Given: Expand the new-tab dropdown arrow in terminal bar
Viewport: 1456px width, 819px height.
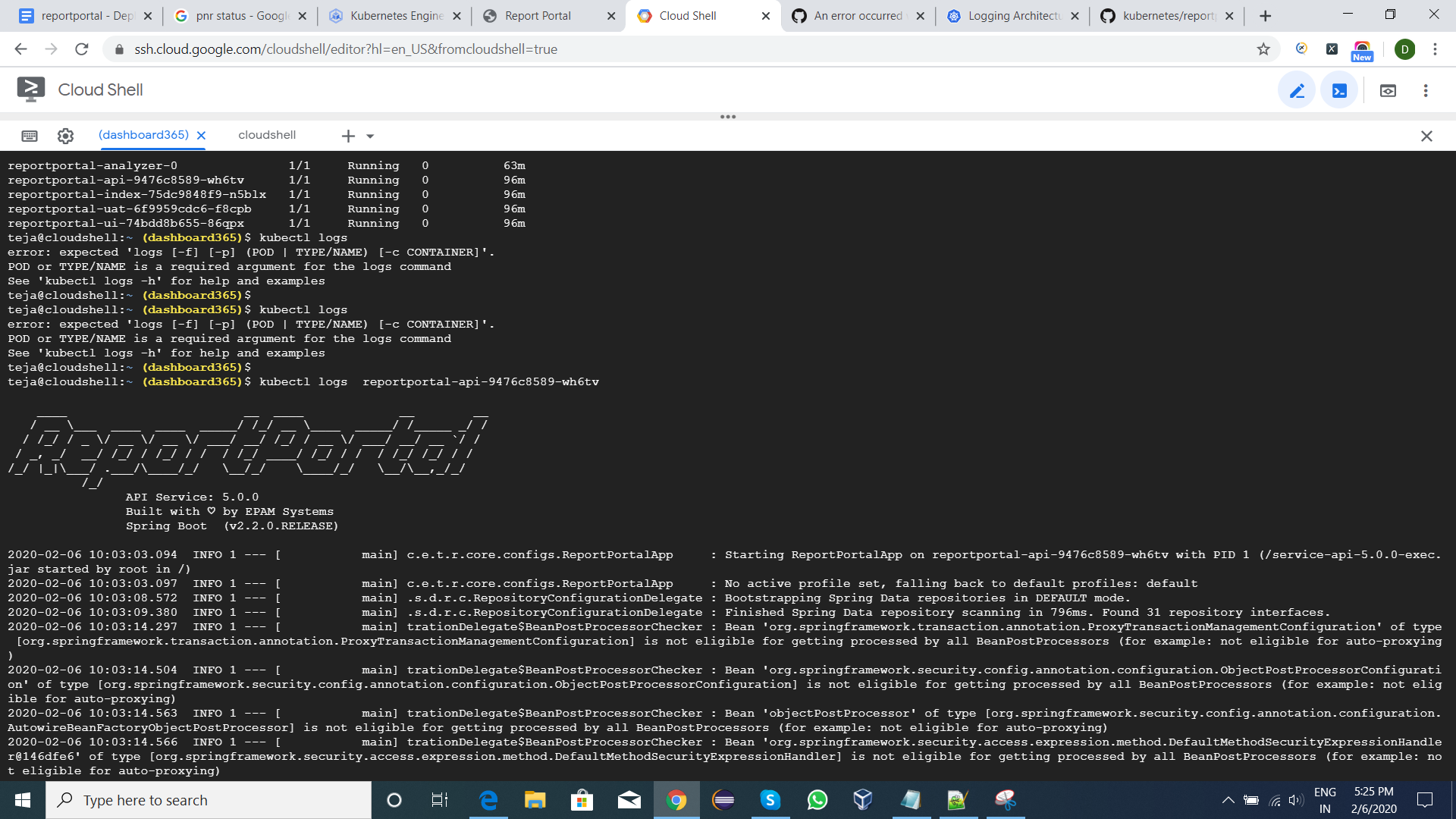Looking at the screenshot, I should tap(369, 136).
